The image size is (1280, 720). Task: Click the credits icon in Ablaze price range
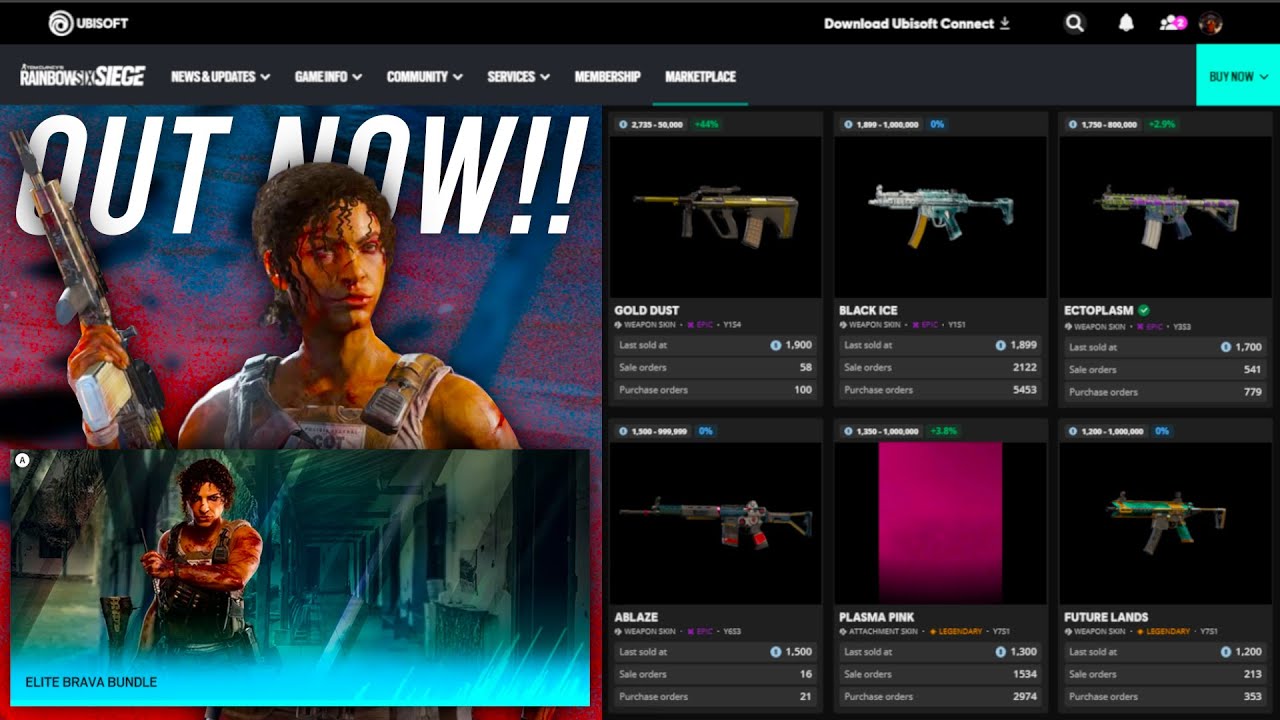pos(623,430)
